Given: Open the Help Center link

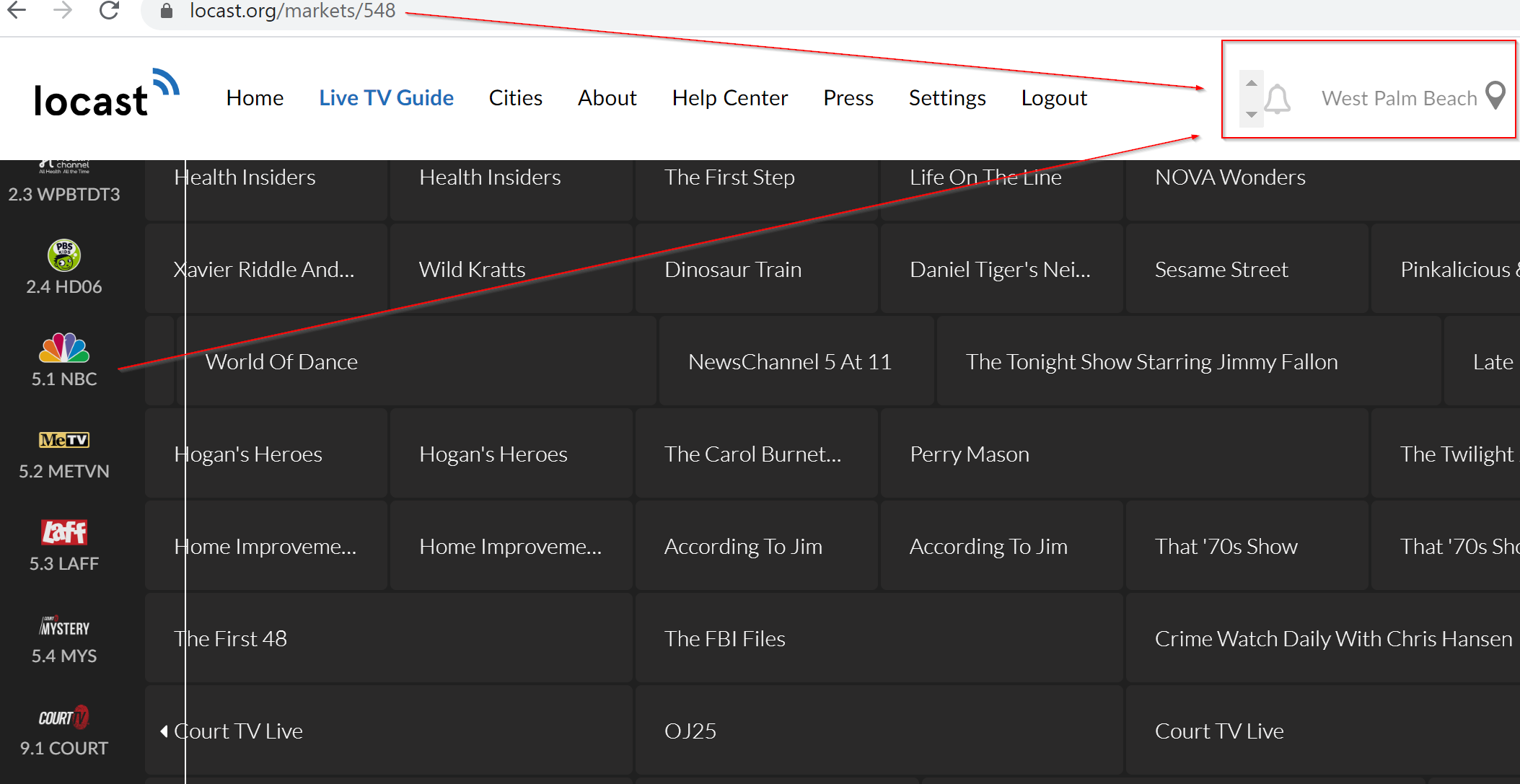Looking at the screenshot, I should (729, 98).
